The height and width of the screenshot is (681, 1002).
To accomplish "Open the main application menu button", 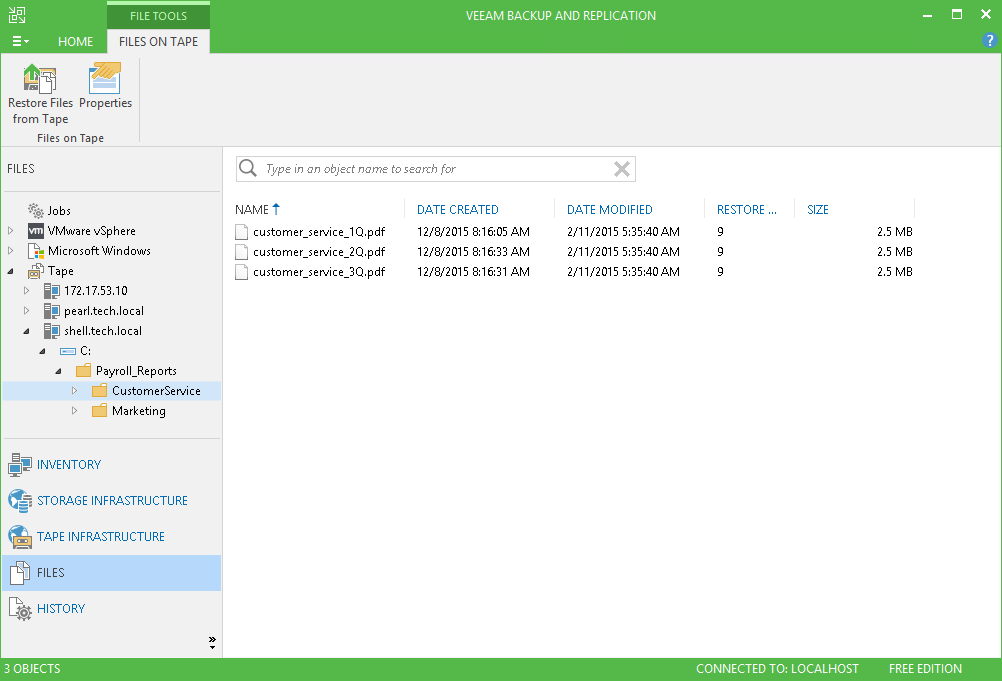I will click(x=20, y=42).
